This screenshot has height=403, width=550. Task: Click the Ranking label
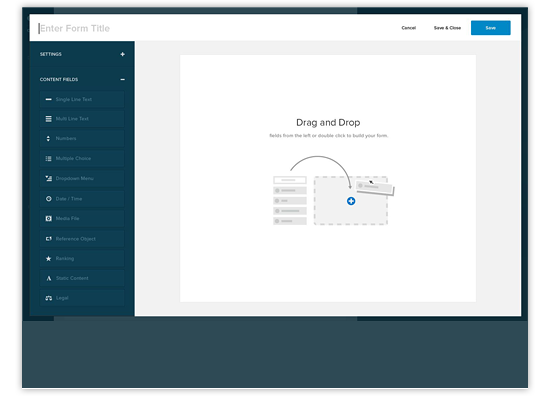point(65,258)
